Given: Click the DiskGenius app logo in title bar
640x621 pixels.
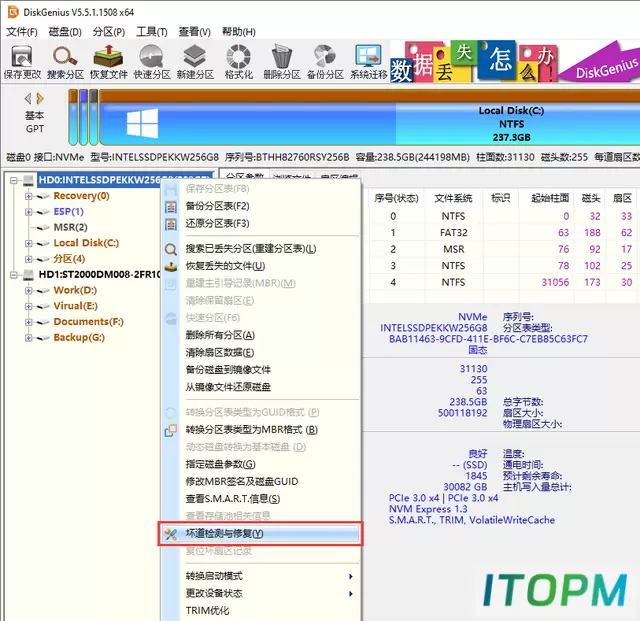Looking at the screenshot, I should pyautogui.click(x=13, y=12).
